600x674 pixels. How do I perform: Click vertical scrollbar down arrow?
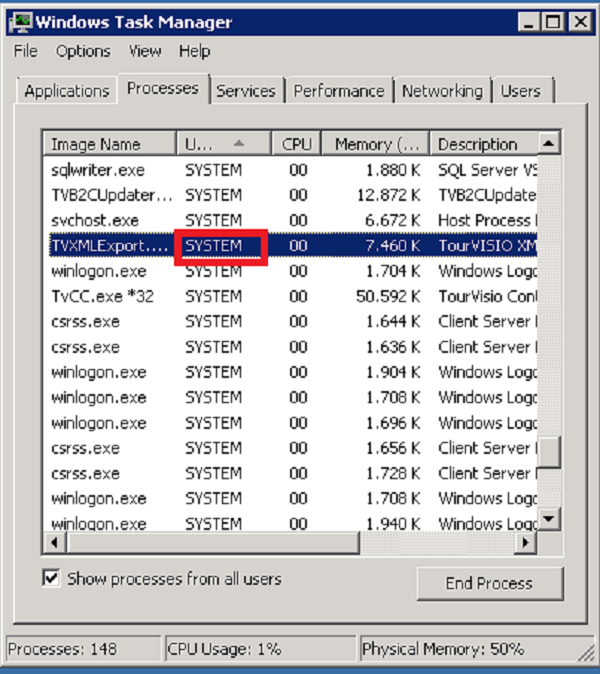click(549, 519)
